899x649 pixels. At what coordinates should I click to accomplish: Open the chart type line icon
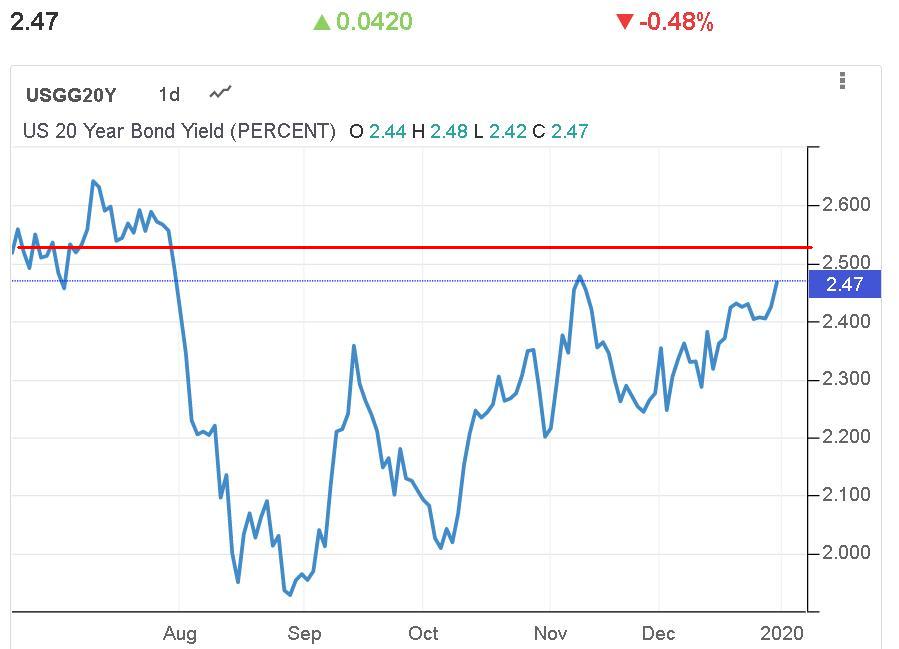[220, 93]
